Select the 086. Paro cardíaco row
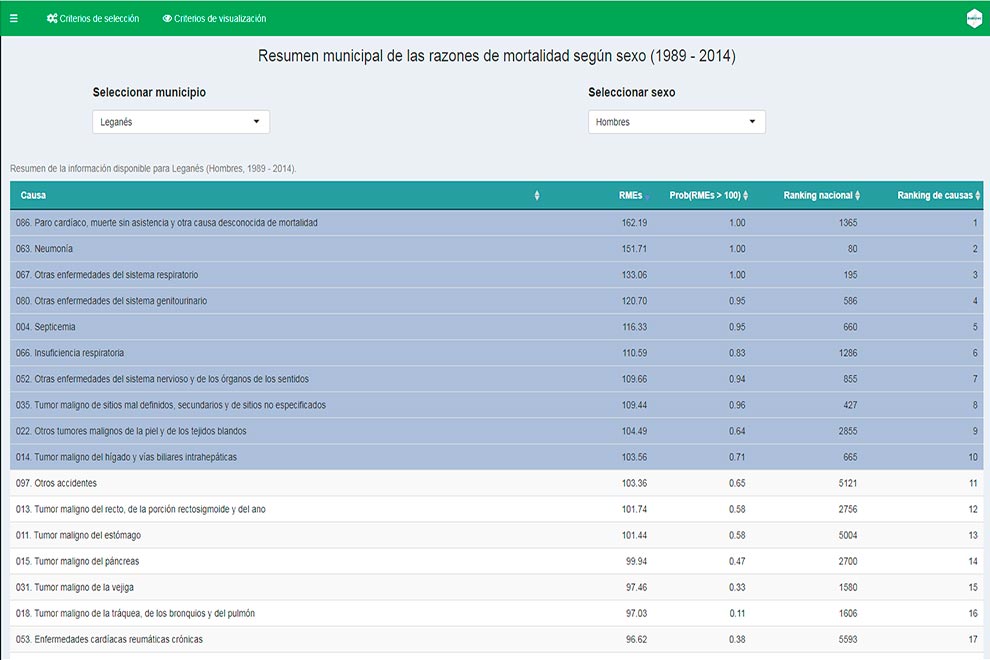This screenshot has width=990, height=660. pyautogui.click(x=166, y=223)
